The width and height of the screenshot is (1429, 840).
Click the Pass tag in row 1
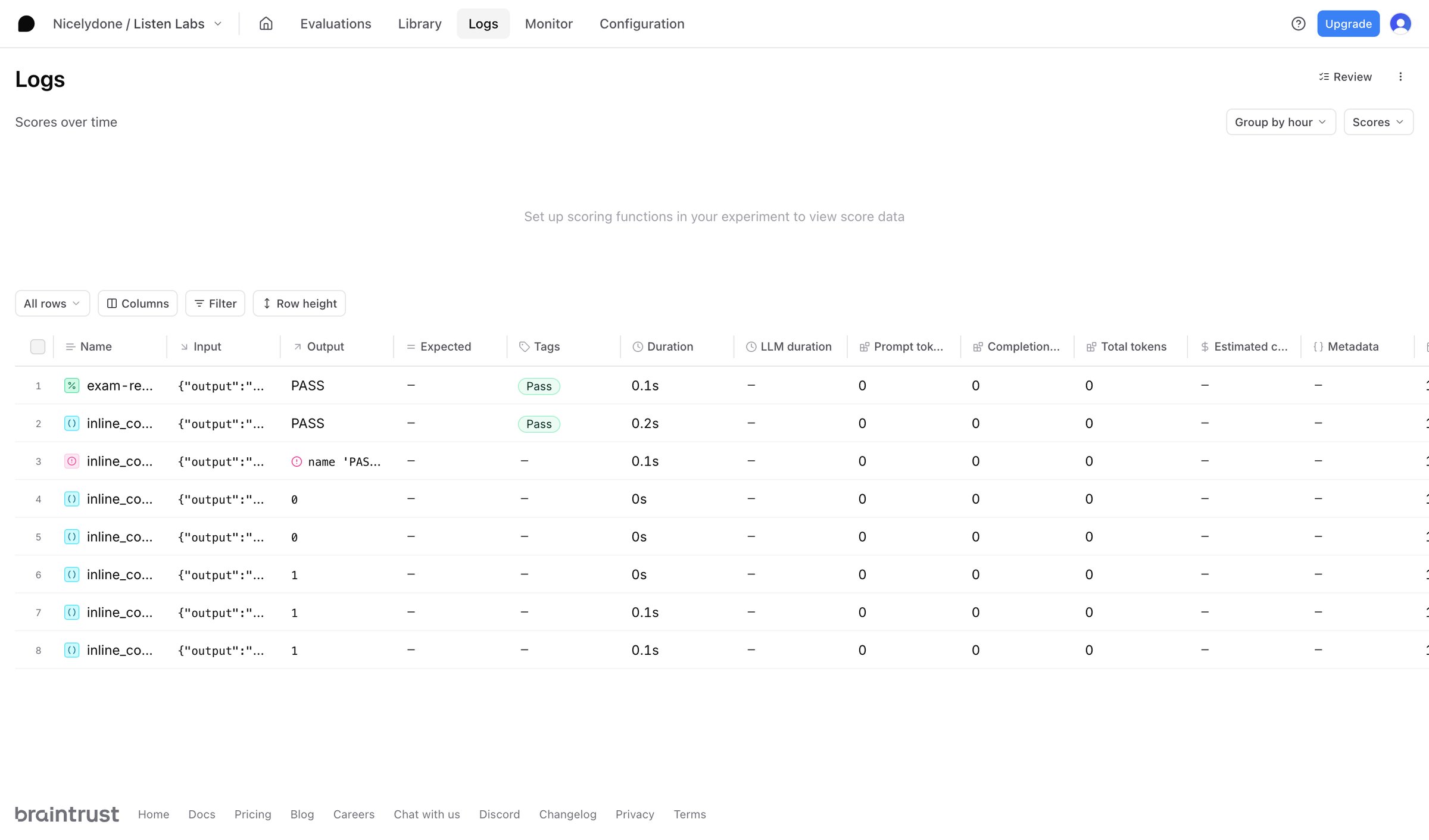[539, 386]
